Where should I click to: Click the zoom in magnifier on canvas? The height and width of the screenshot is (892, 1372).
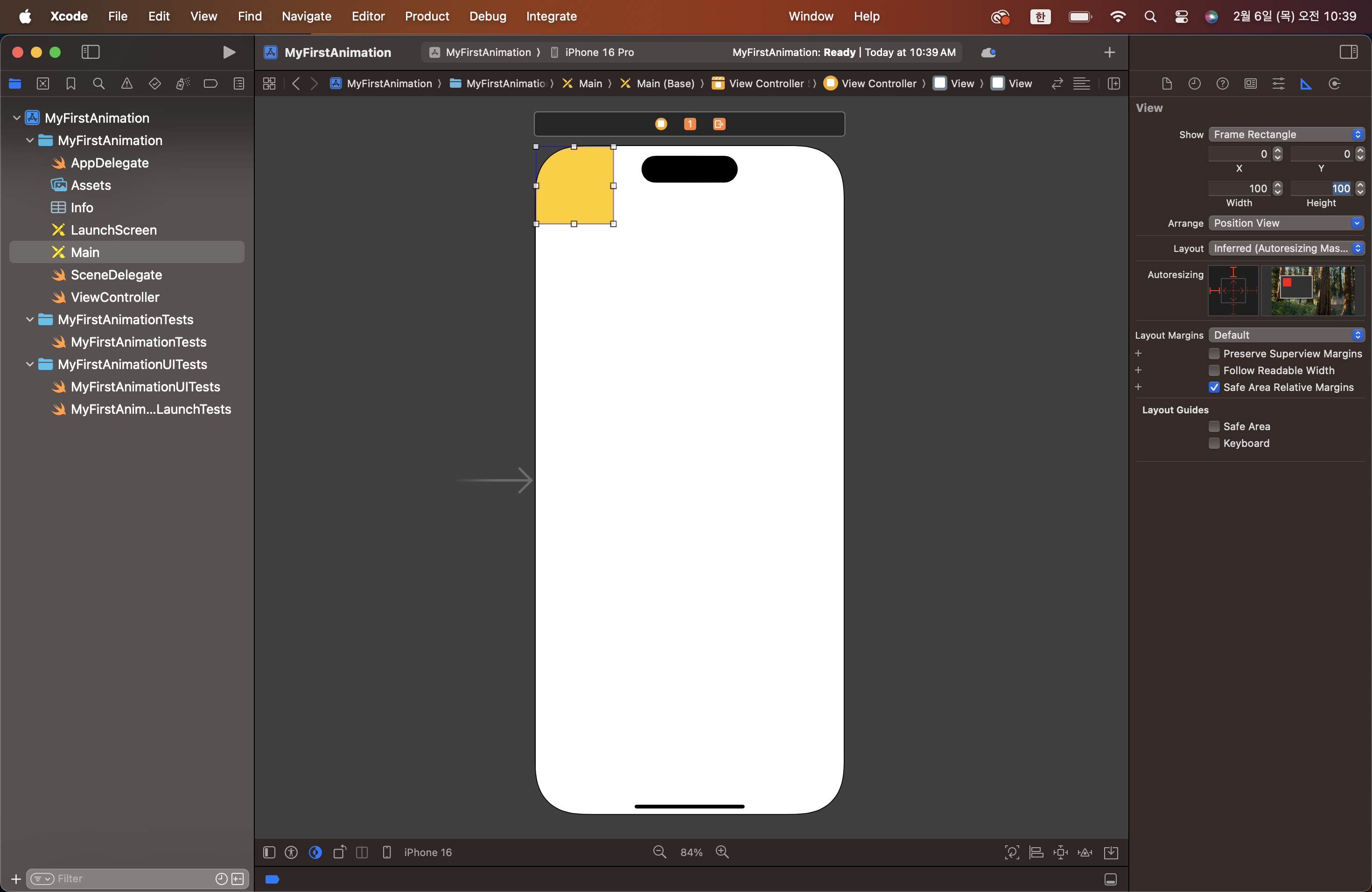pos(722,852)
